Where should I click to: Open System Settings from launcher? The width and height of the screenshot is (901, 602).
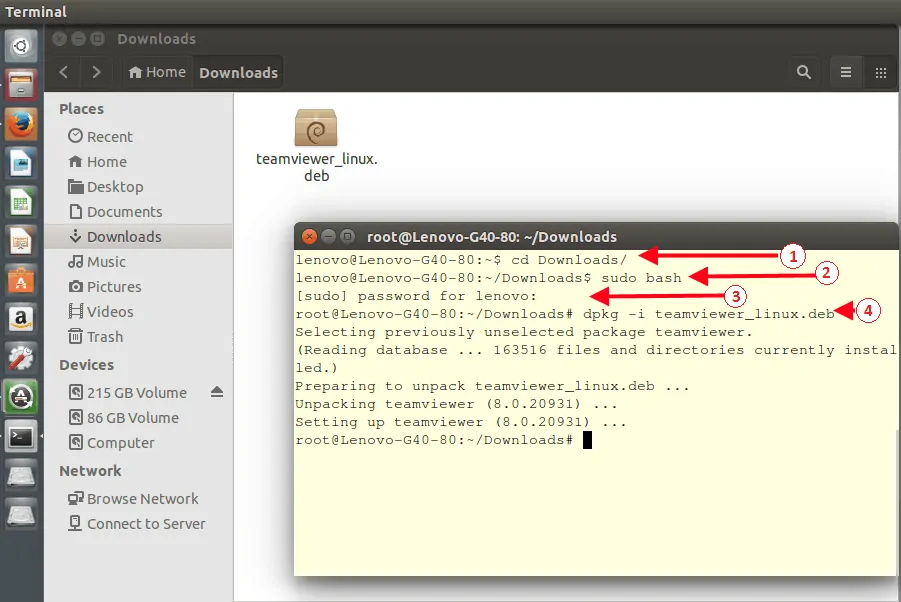(x=21, y=358)
